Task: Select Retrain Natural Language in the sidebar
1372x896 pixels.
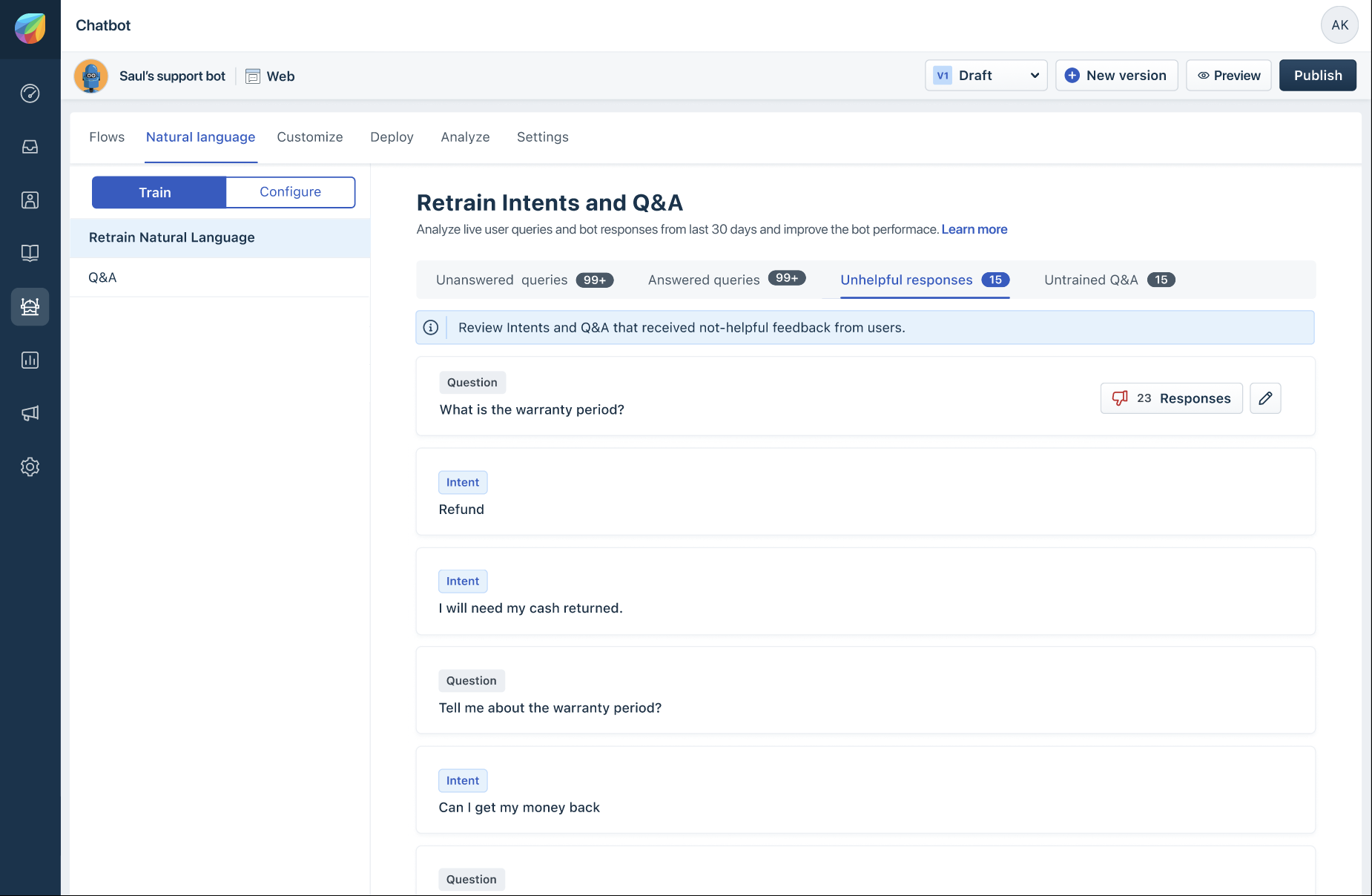Action: pos(220,237)
